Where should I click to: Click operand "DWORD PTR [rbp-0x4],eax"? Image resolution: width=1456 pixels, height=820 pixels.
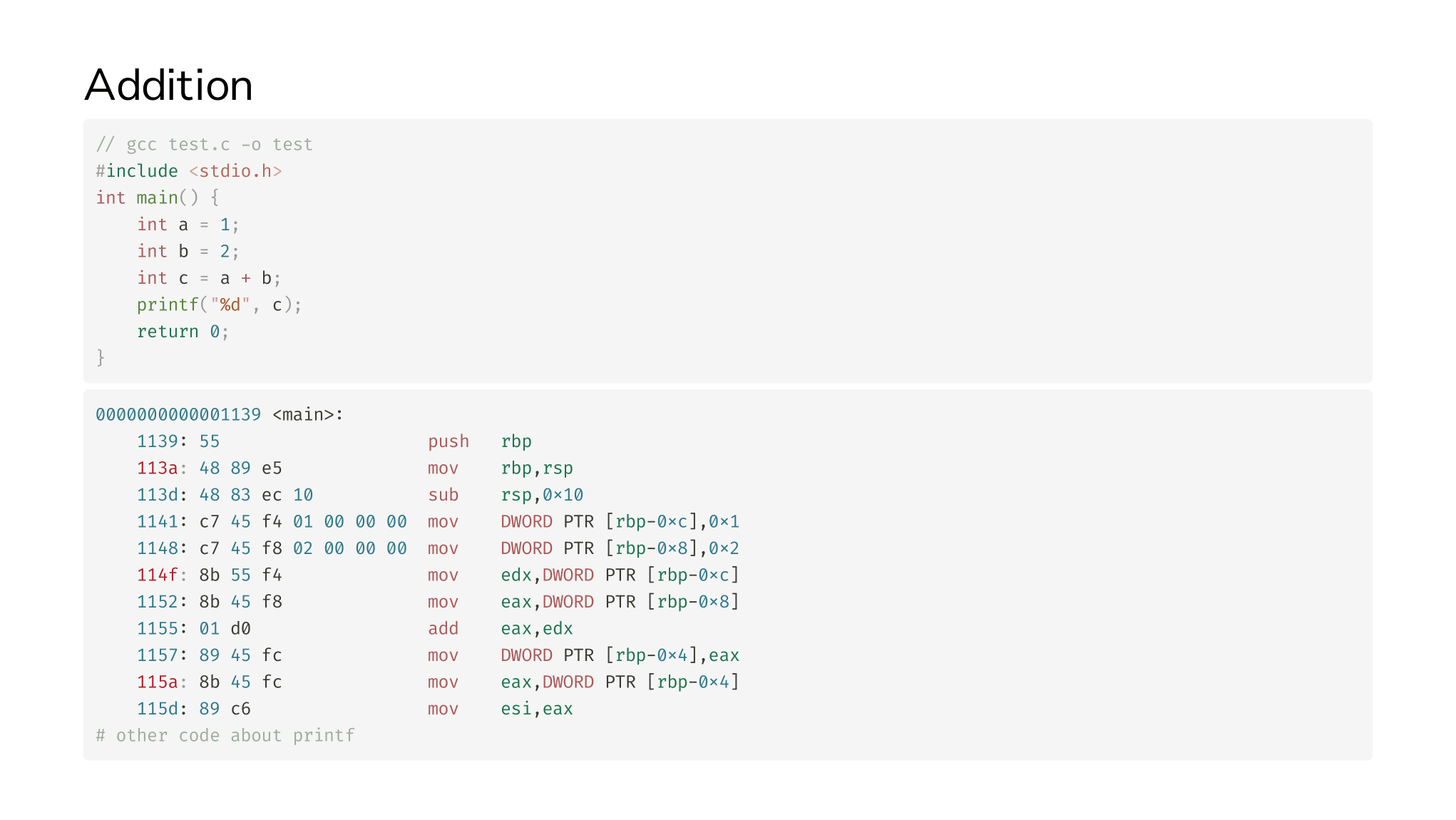[620, 655]
